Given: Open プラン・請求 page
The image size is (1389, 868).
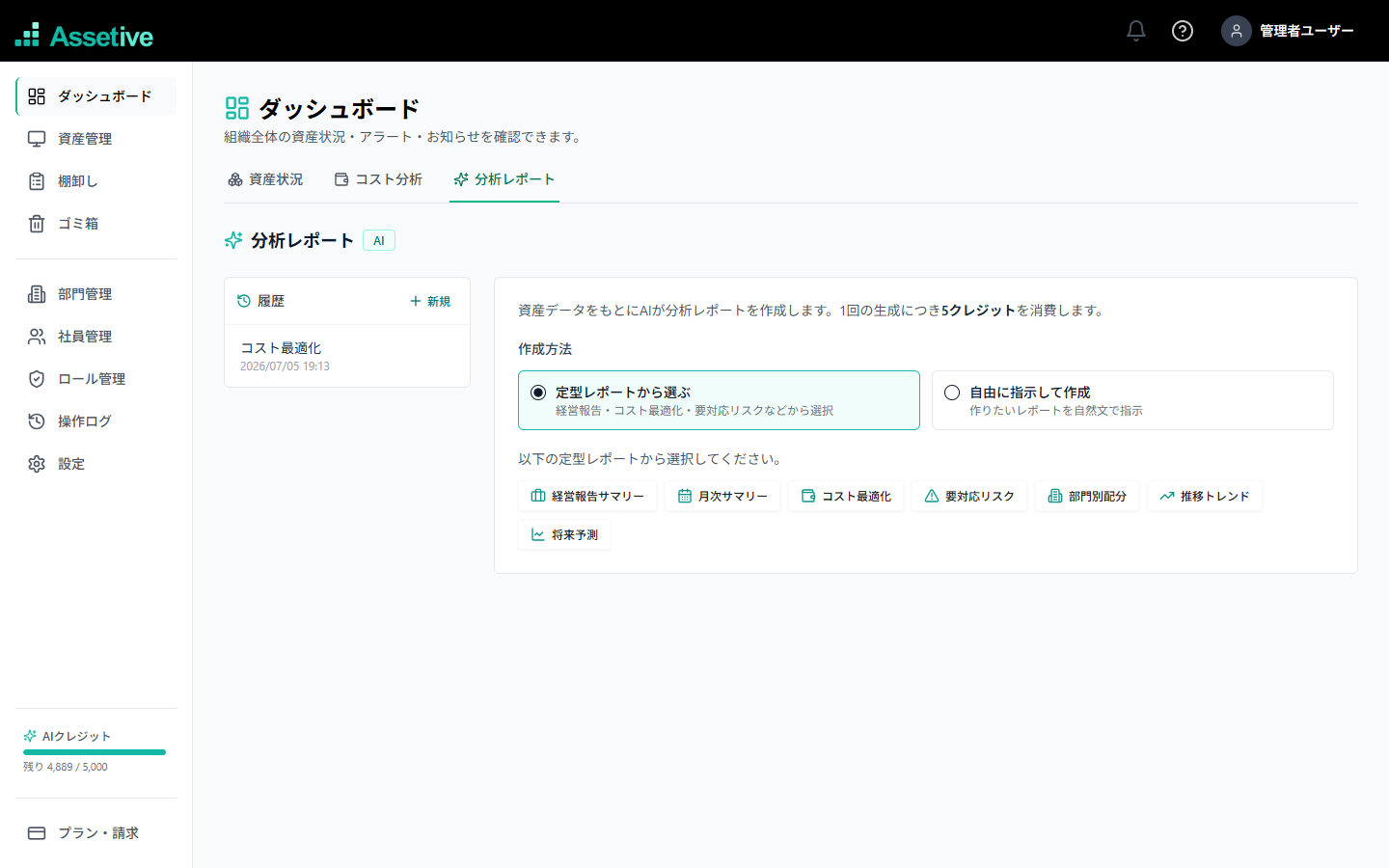Looking at the screenshot, I should 96,833.
